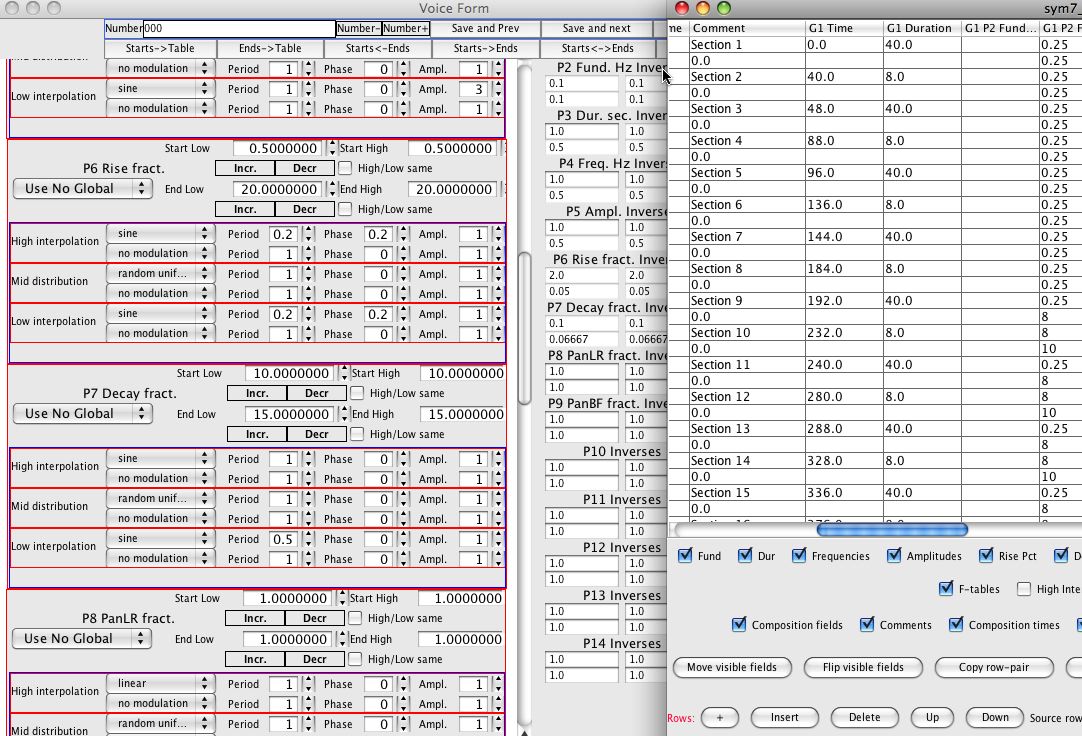Click Voice Form vertical scrollbar thumb
Image resolution: width=1082 pixels, height=736 pixels.
tap(524, 328)
